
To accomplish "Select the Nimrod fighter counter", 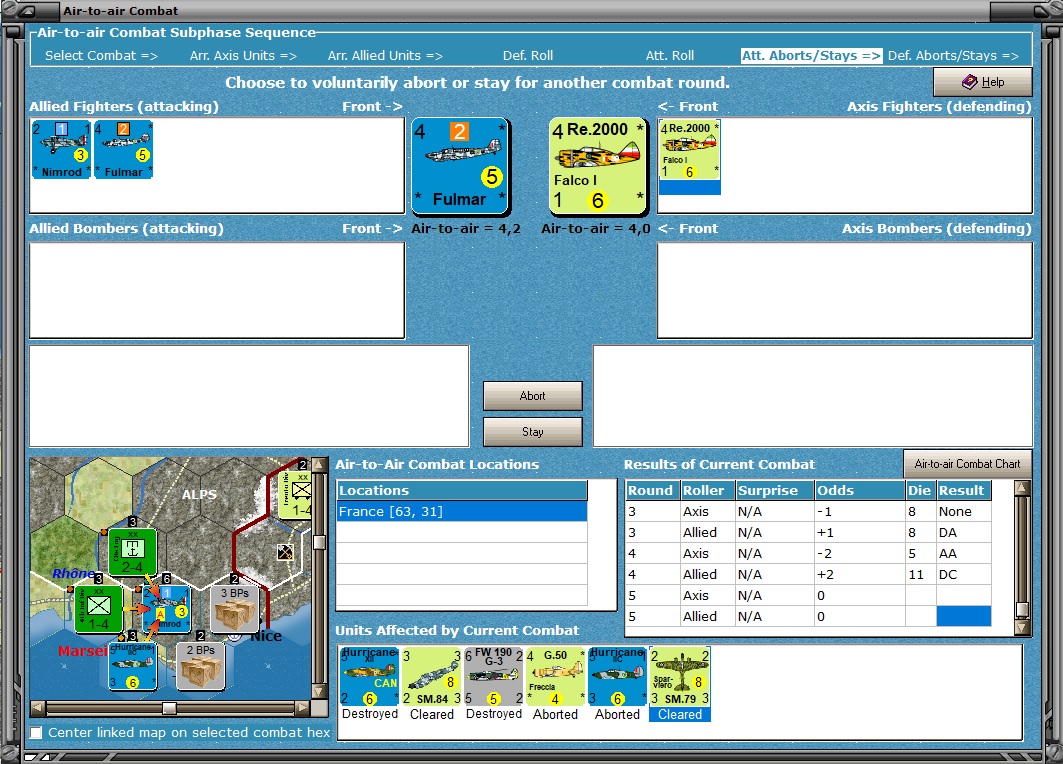I will pyautogui.click(x=61, y=150).
